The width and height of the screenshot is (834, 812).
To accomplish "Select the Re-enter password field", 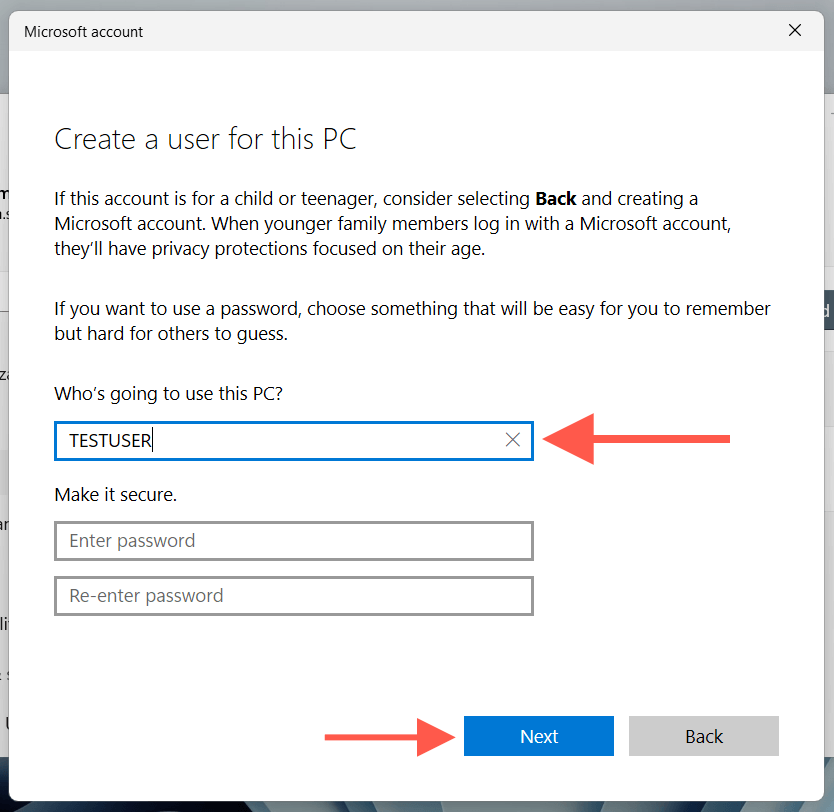I will [293, 596].
